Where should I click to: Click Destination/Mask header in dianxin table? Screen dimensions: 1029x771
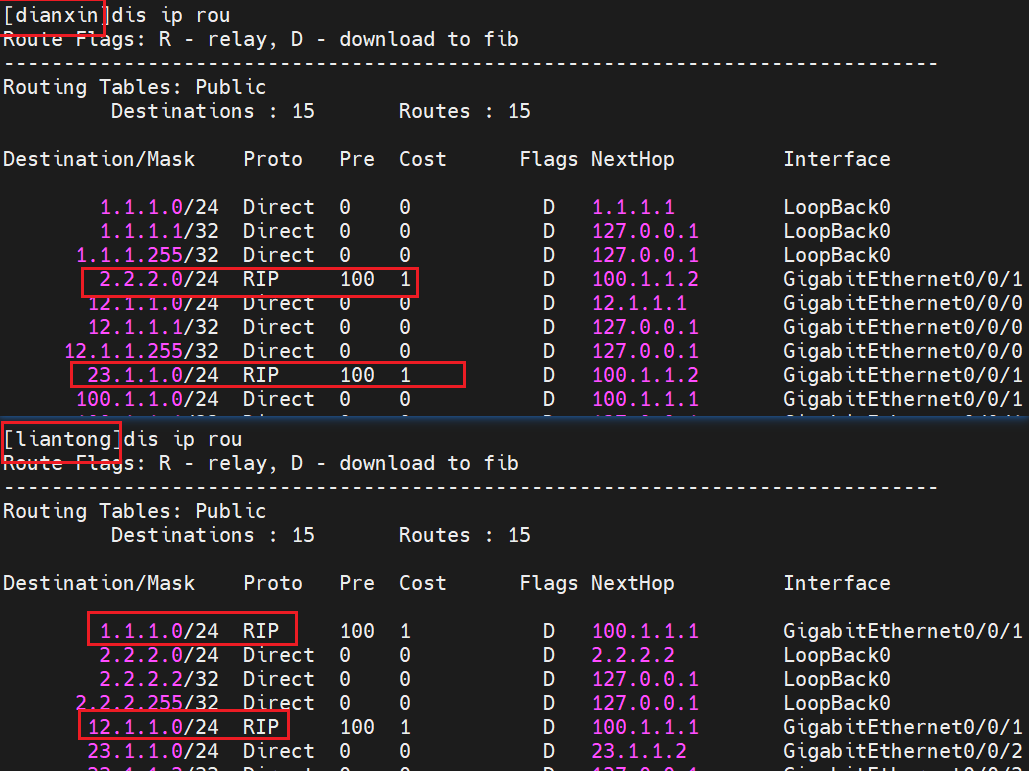click(99, 159)
